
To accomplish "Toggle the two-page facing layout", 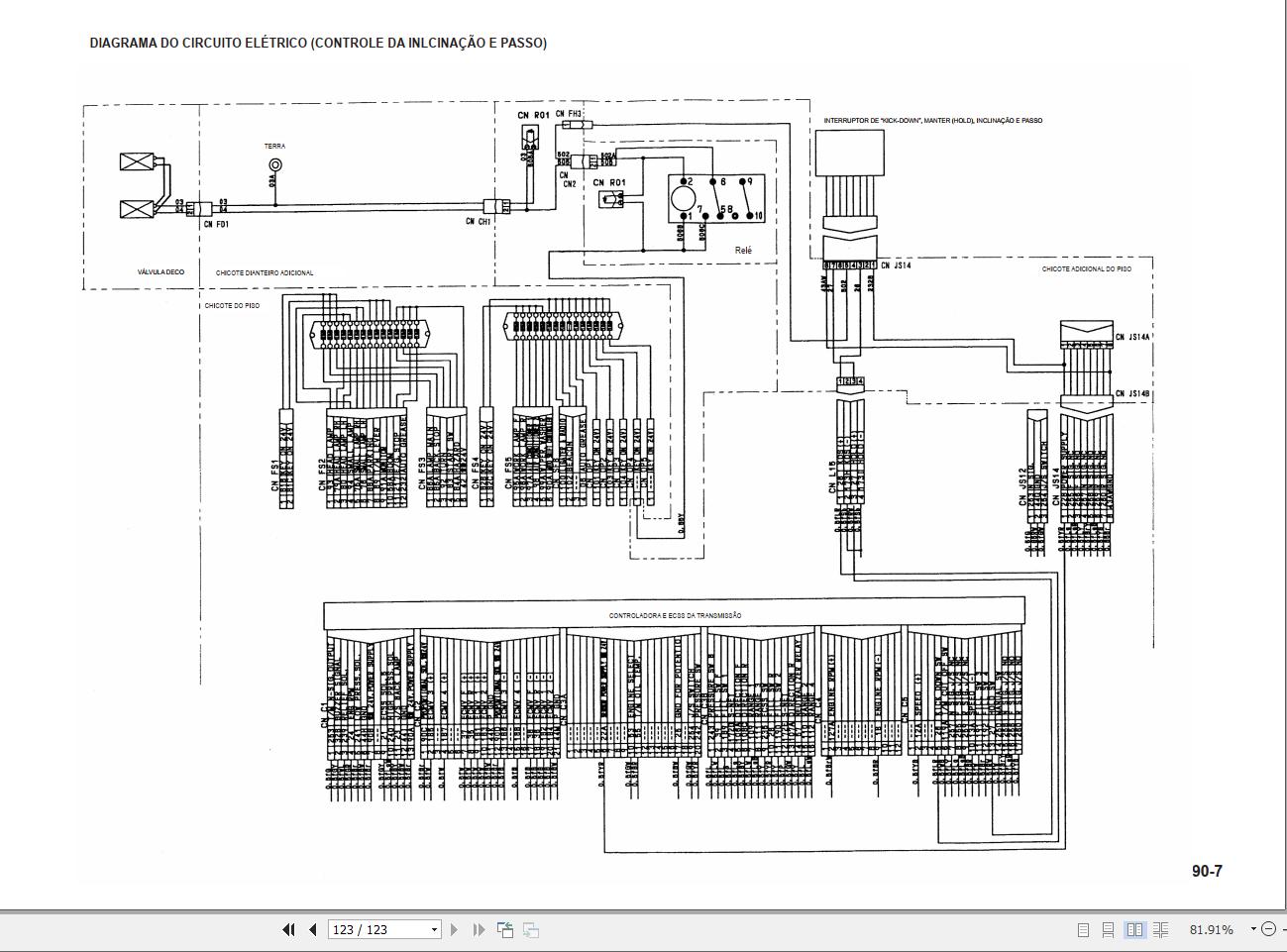I will point(1134,929).
